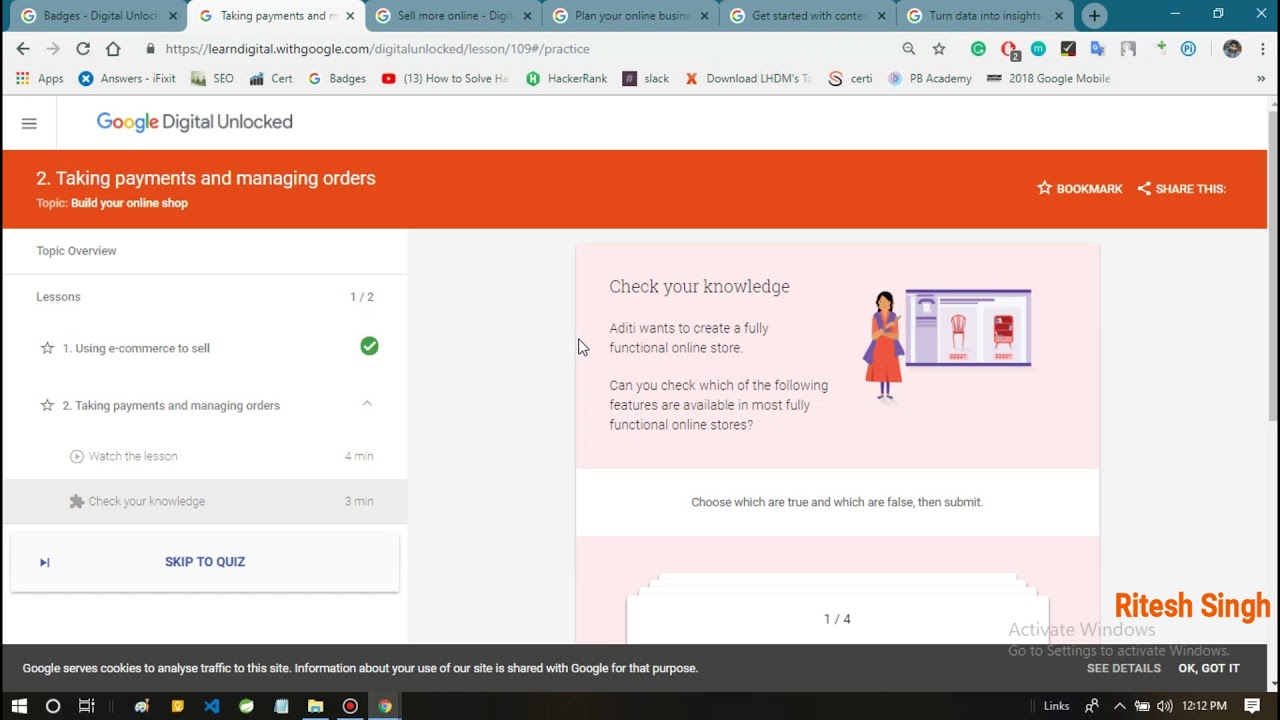This screenshot has height=720, width=1280.
Task: Click the star beside Using e-commerce to sell
Action: pyautogui.click(x=47, y=348)
